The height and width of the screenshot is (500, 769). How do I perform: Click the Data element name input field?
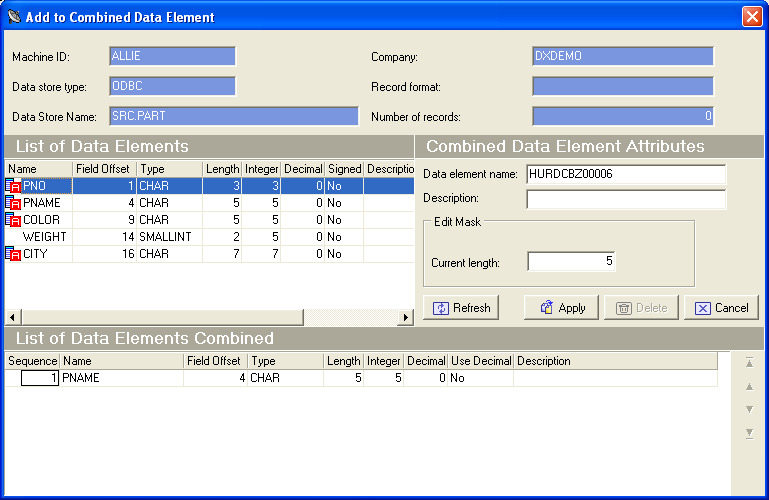[625, 174]
